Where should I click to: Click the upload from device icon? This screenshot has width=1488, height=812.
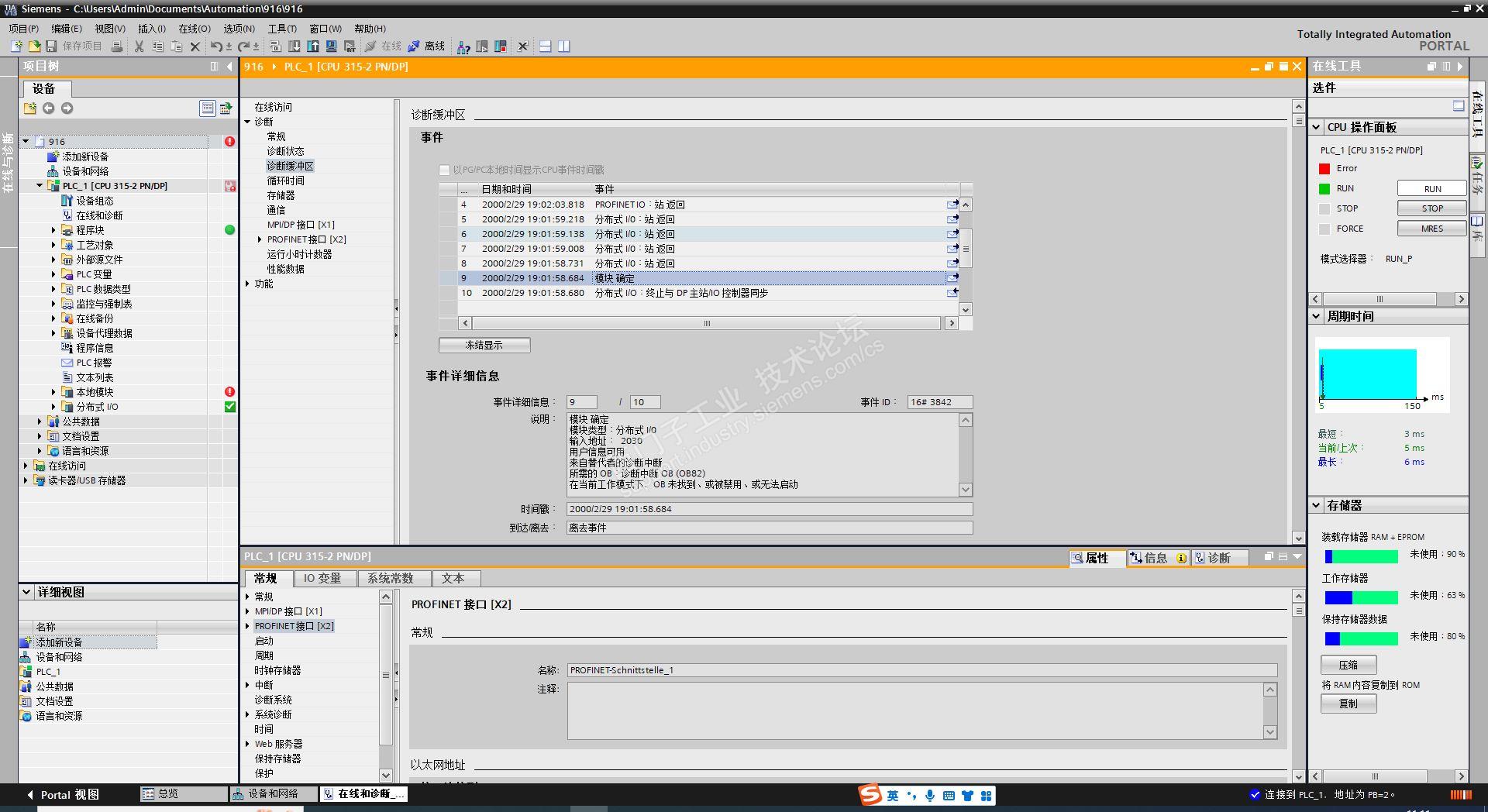coord(313,46)
